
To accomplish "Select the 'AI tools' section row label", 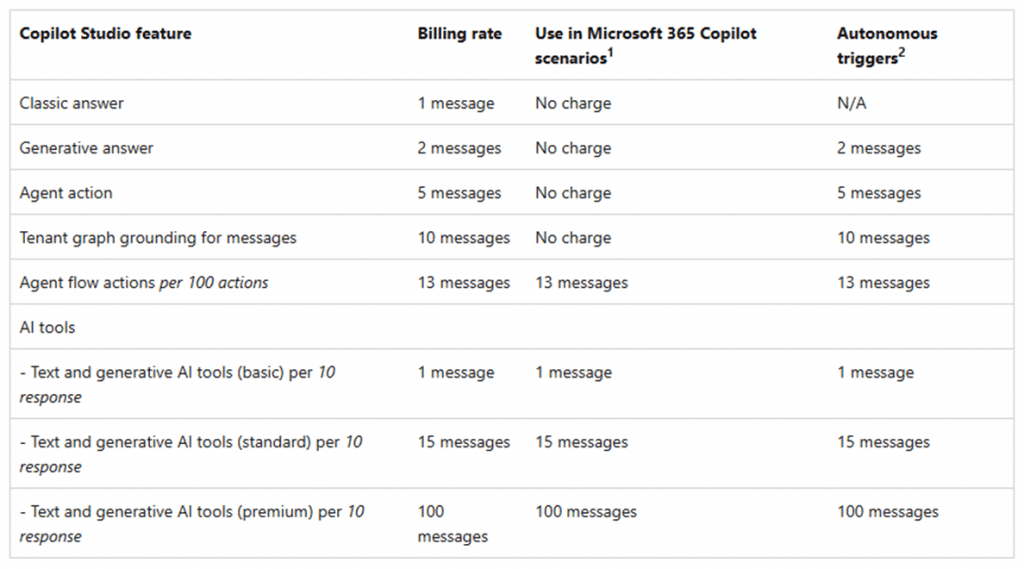I will pos(47,328).
